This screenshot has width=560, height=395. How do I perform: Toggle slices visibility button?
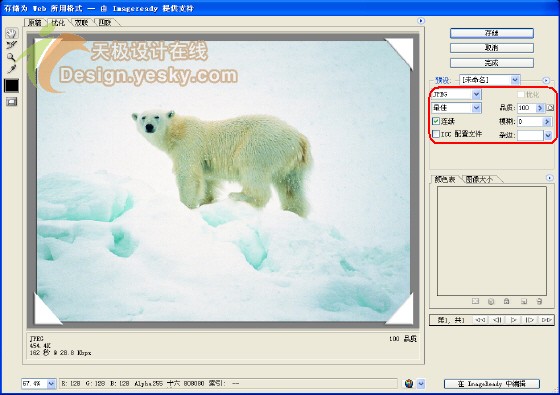(x=11, y=102)
